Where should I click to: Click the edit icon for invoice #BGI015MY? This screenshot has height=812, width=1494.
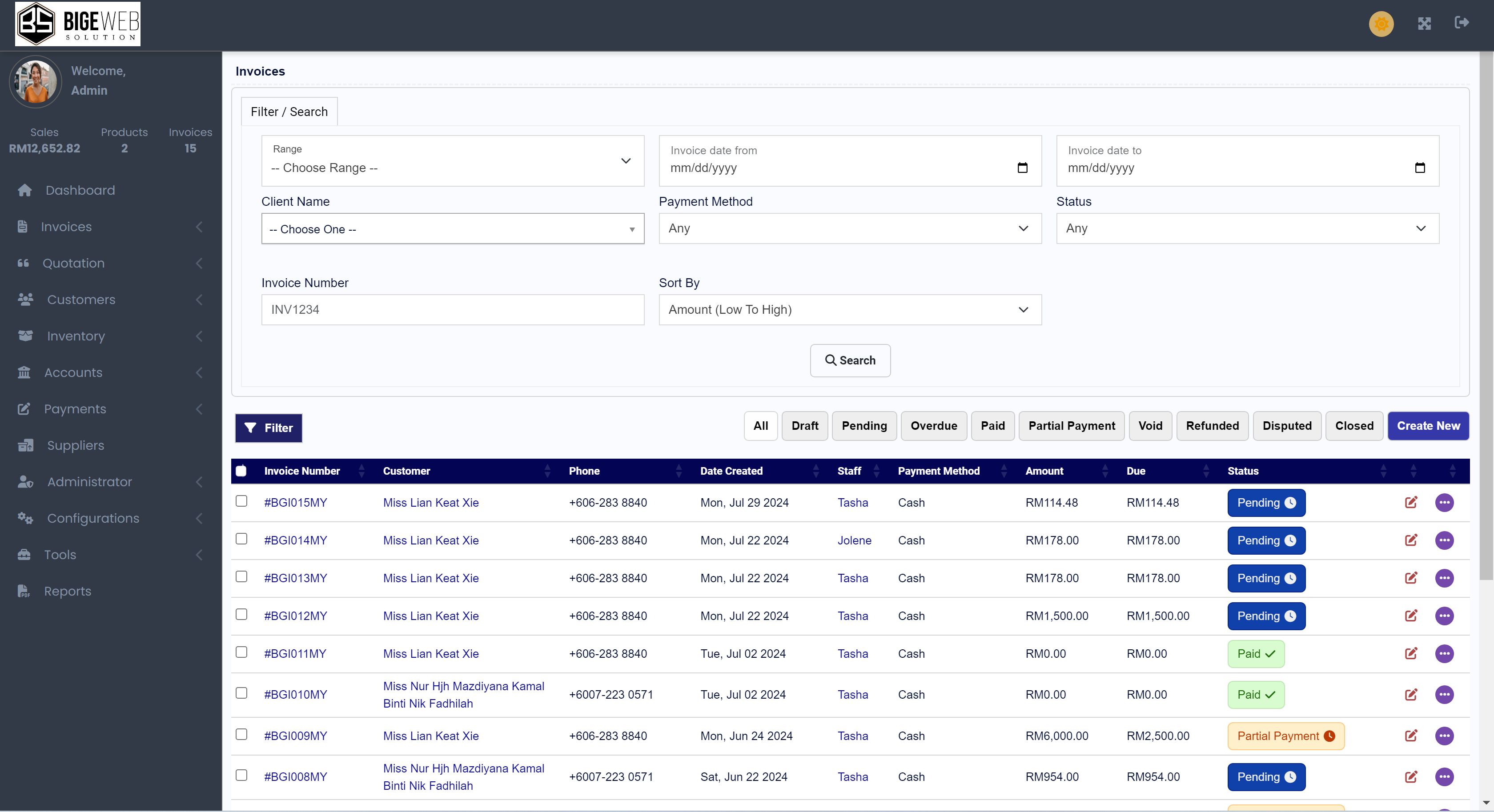point(1410,503)
